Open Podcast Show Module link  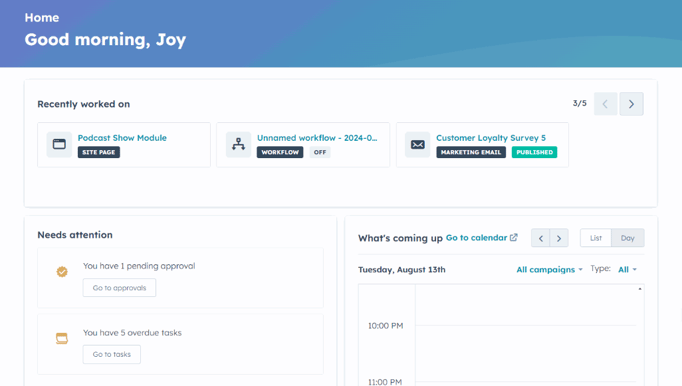(122, 138)
